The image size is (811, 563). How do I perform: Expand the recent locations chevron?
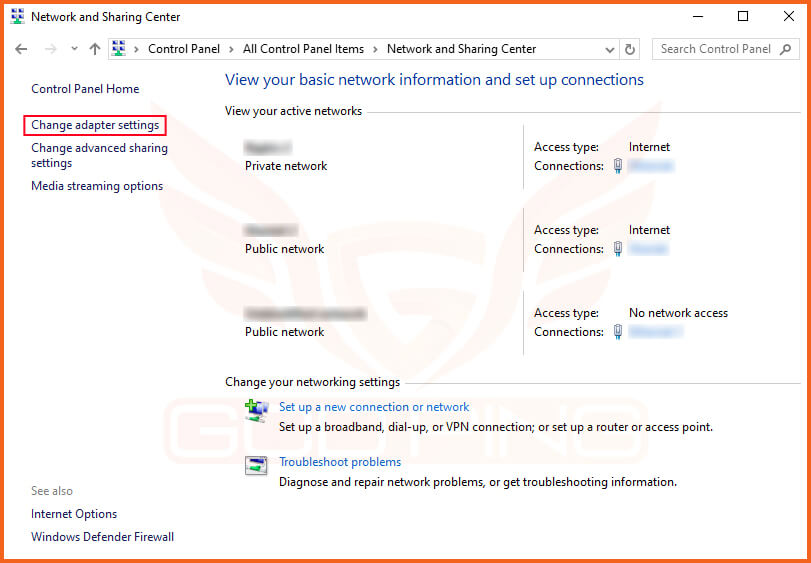[x=74, y=49]
